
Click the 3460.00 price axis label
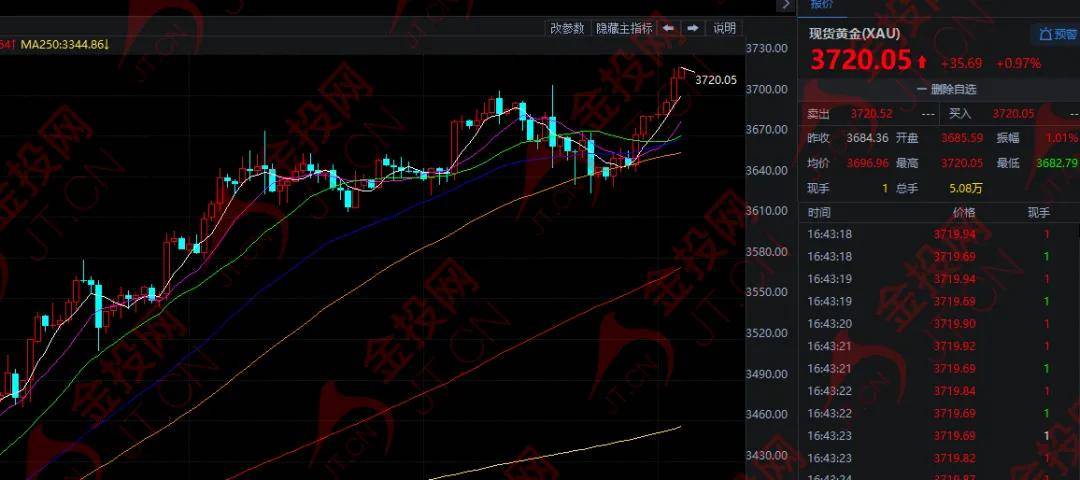(x=767, y=415)
